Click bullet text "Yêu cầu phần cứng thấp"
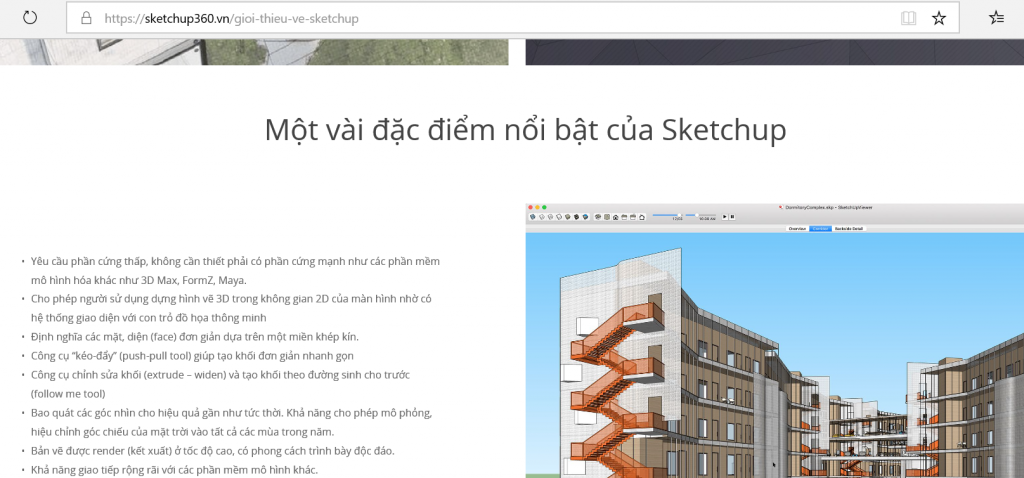The height and width of the screenshot is (478, 1024). pyautogui.click(x=89, y=261)
